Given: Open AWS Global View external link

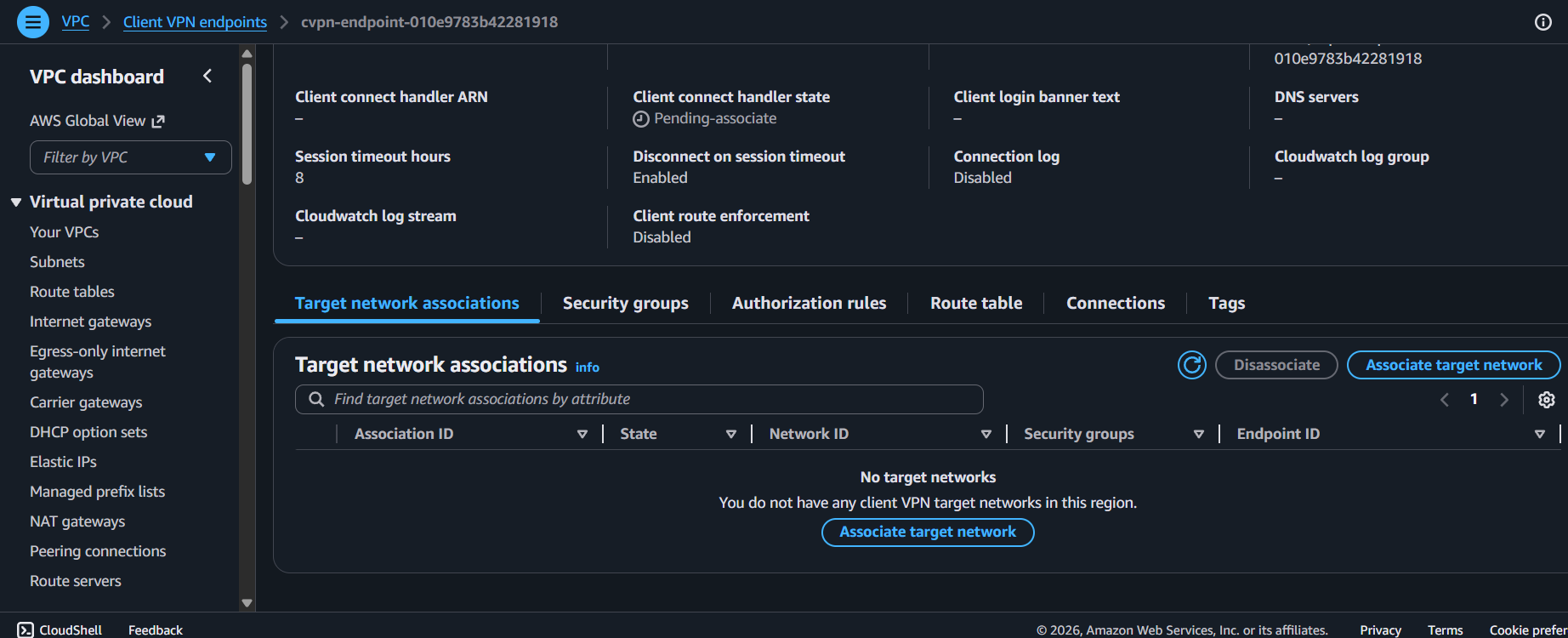Looking at the screenshot, I should click(x=97, y=121).
